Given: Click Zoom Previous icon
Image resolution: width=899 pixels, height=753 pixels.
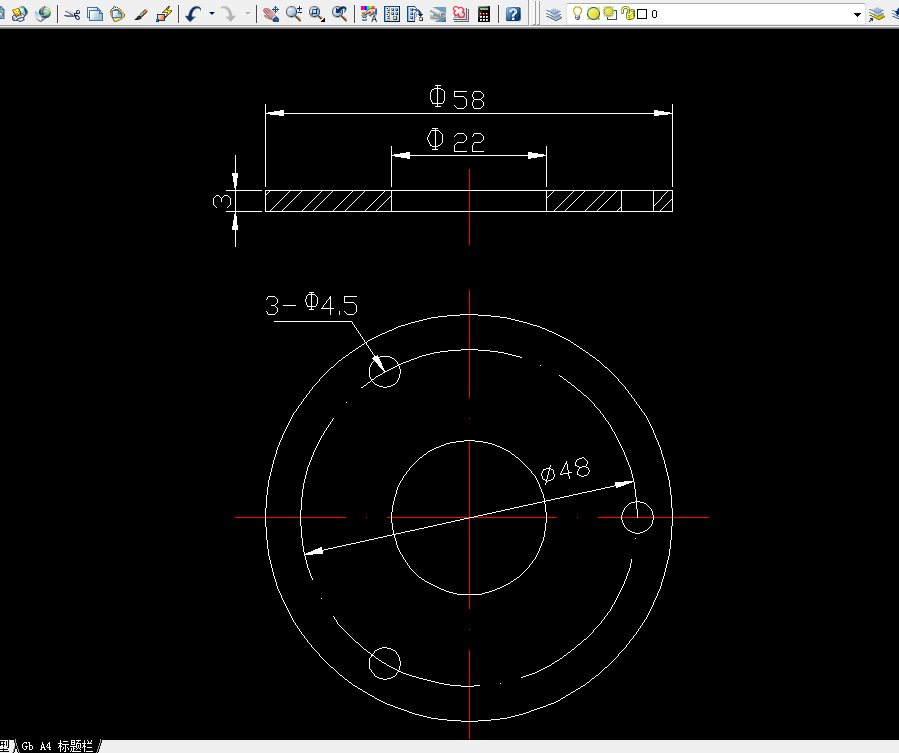Looking at the screenshot, I should pyautogui.click(x=340, y=14).
